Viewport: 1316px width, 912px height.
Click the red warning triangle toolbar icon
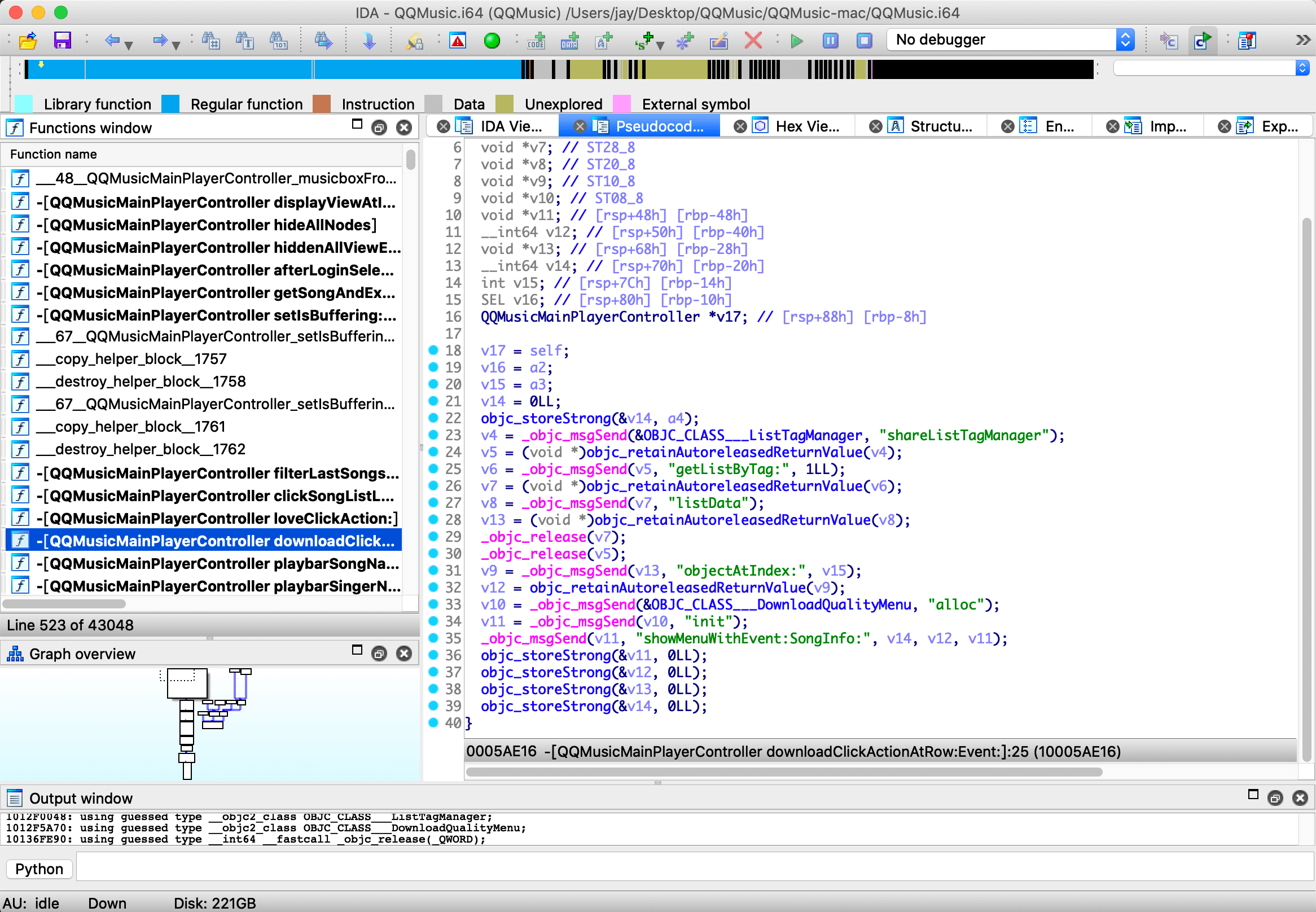tap(458, 40)
